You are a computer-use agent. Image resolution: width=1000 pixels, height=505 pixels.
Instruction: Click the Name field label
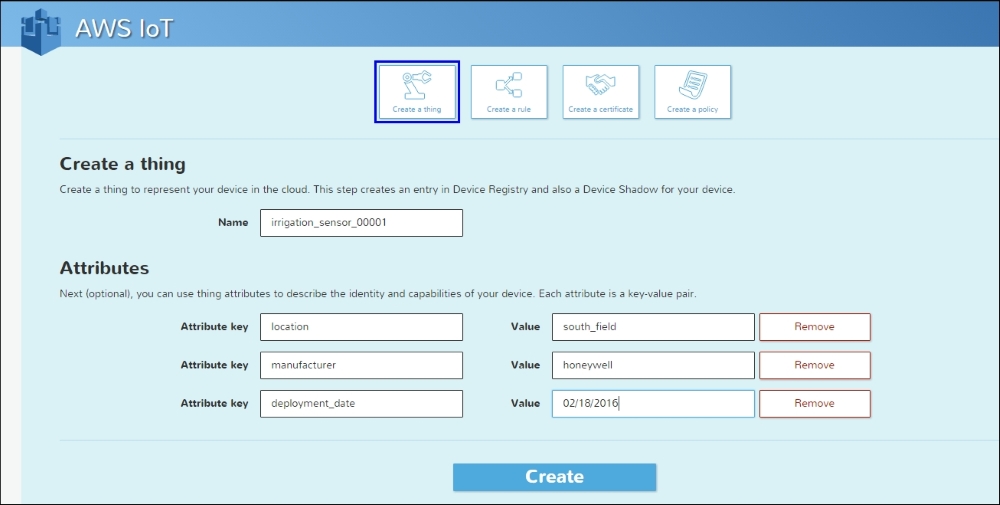pos(233,223)
